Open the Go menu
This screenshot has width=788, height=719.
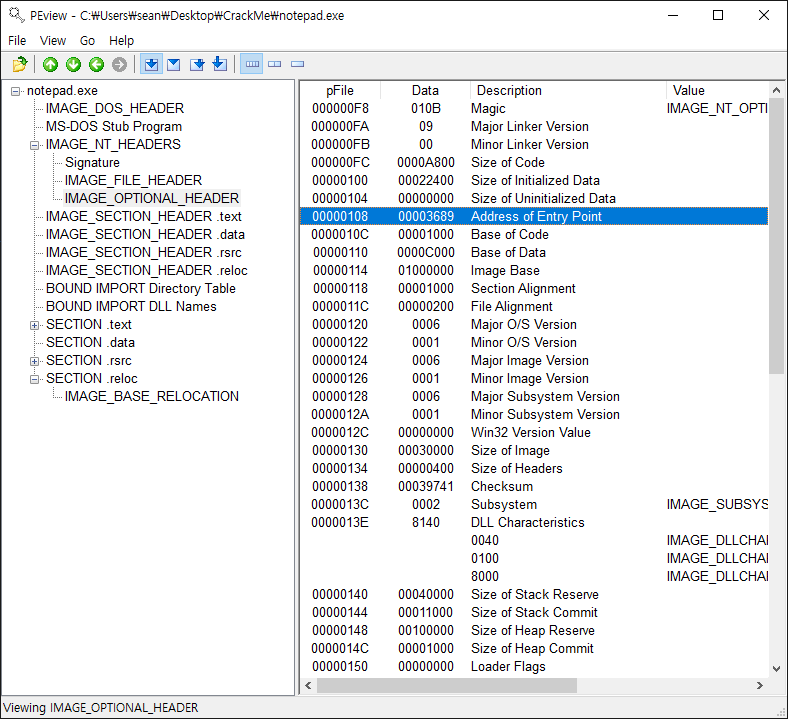coord(87,40)
